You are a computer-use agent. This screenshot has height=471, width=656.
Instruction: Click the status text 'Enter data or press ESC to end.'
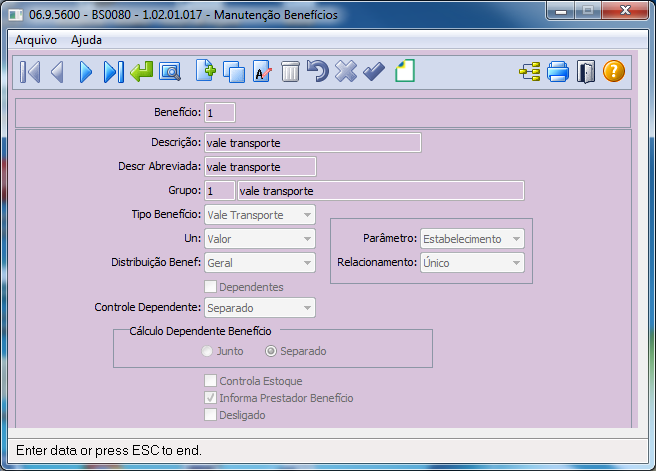point(109,451)
